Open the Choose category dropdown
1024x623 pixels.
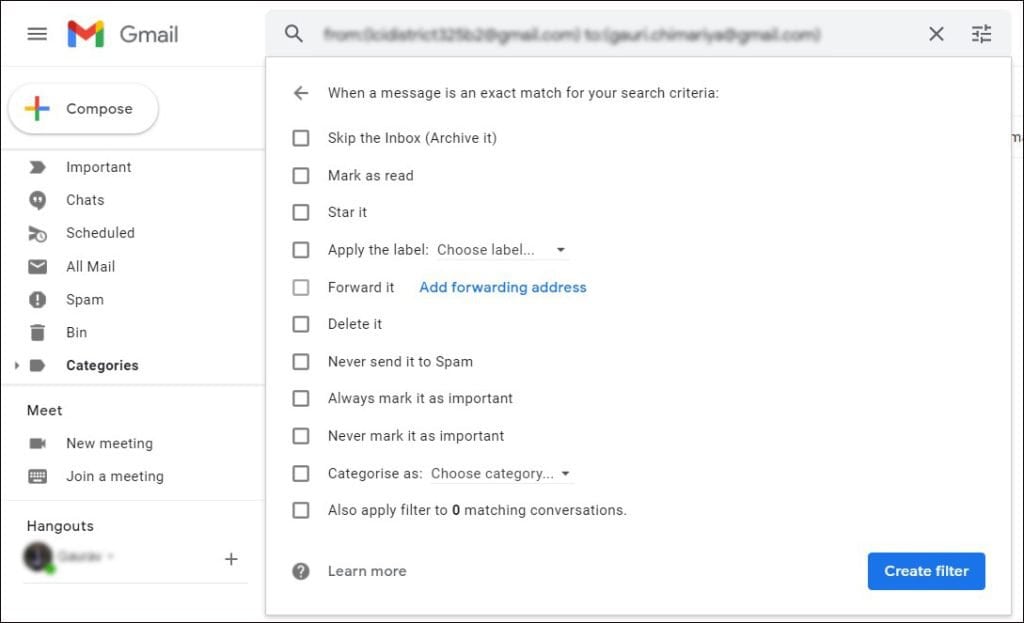click(501, 473)
